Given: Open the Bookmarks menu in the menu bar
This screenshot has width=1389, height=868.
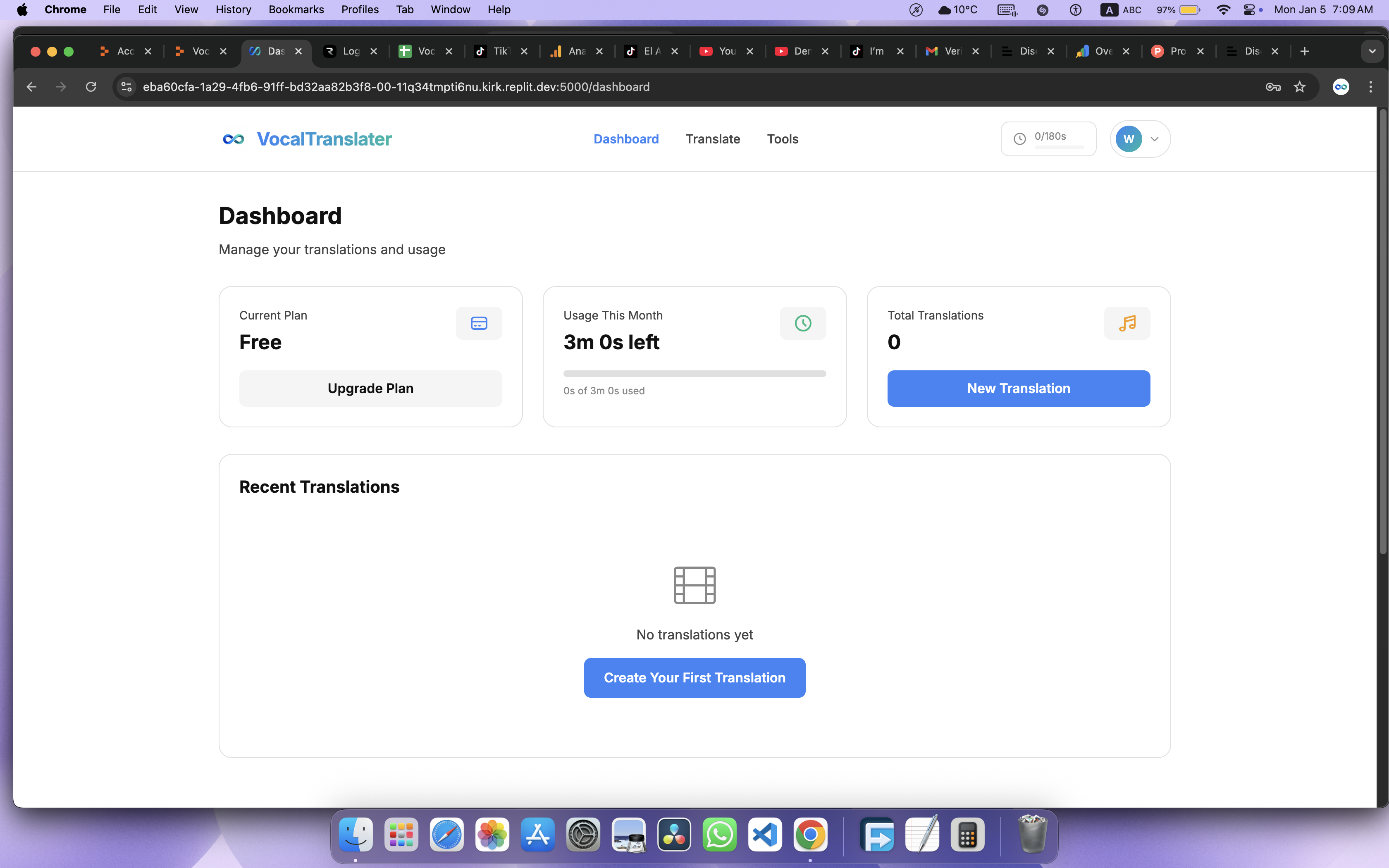Looking at the screenshot, I should coord(296,9).
